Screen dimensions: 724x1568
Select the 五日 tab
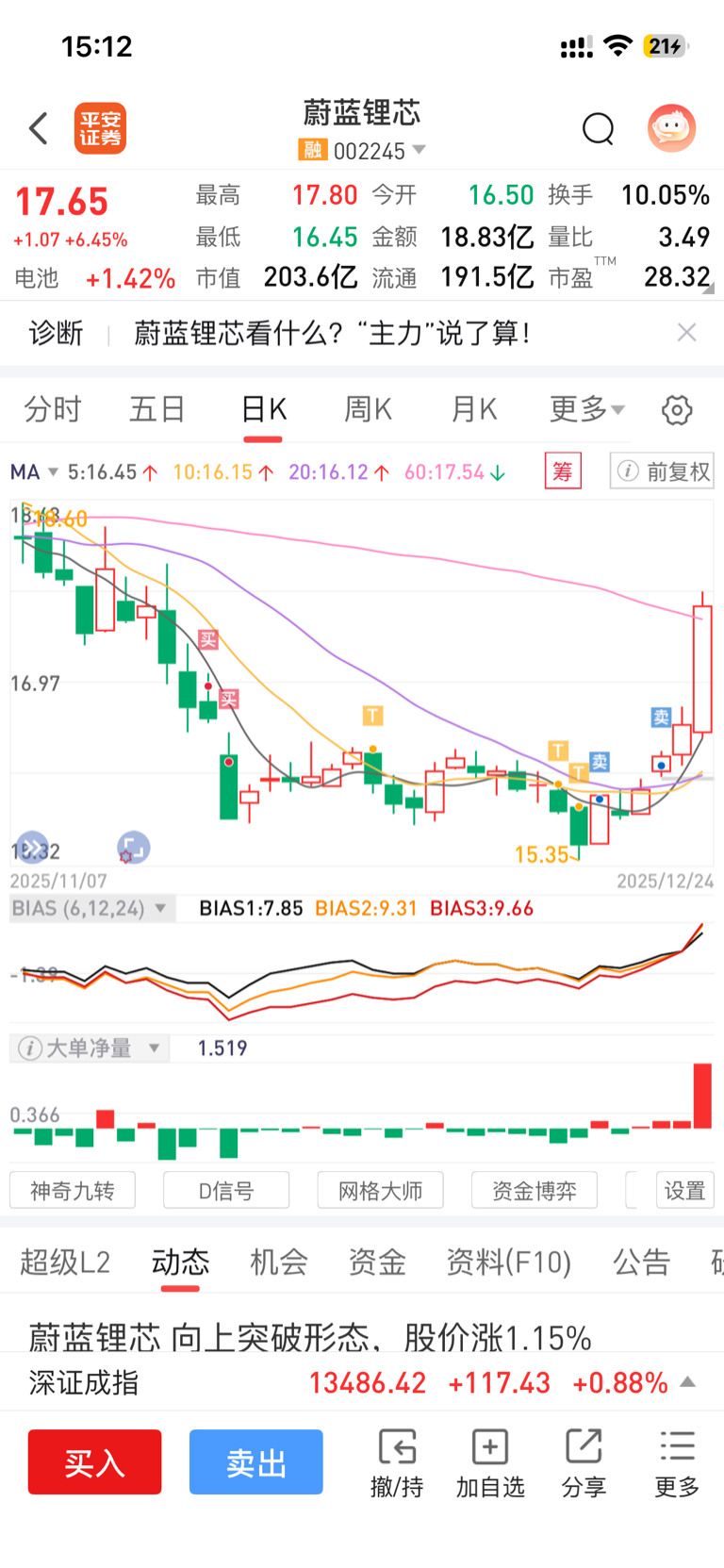pyautogui.click(x=157, y=409)
